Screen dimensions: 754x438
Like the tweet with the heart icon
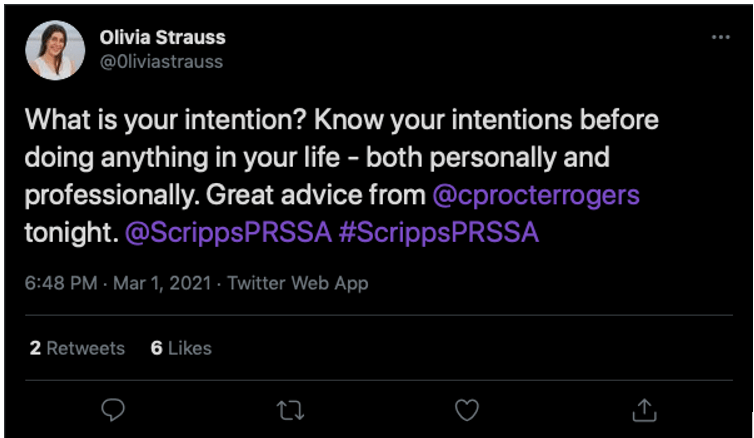(x=467, y=409)
